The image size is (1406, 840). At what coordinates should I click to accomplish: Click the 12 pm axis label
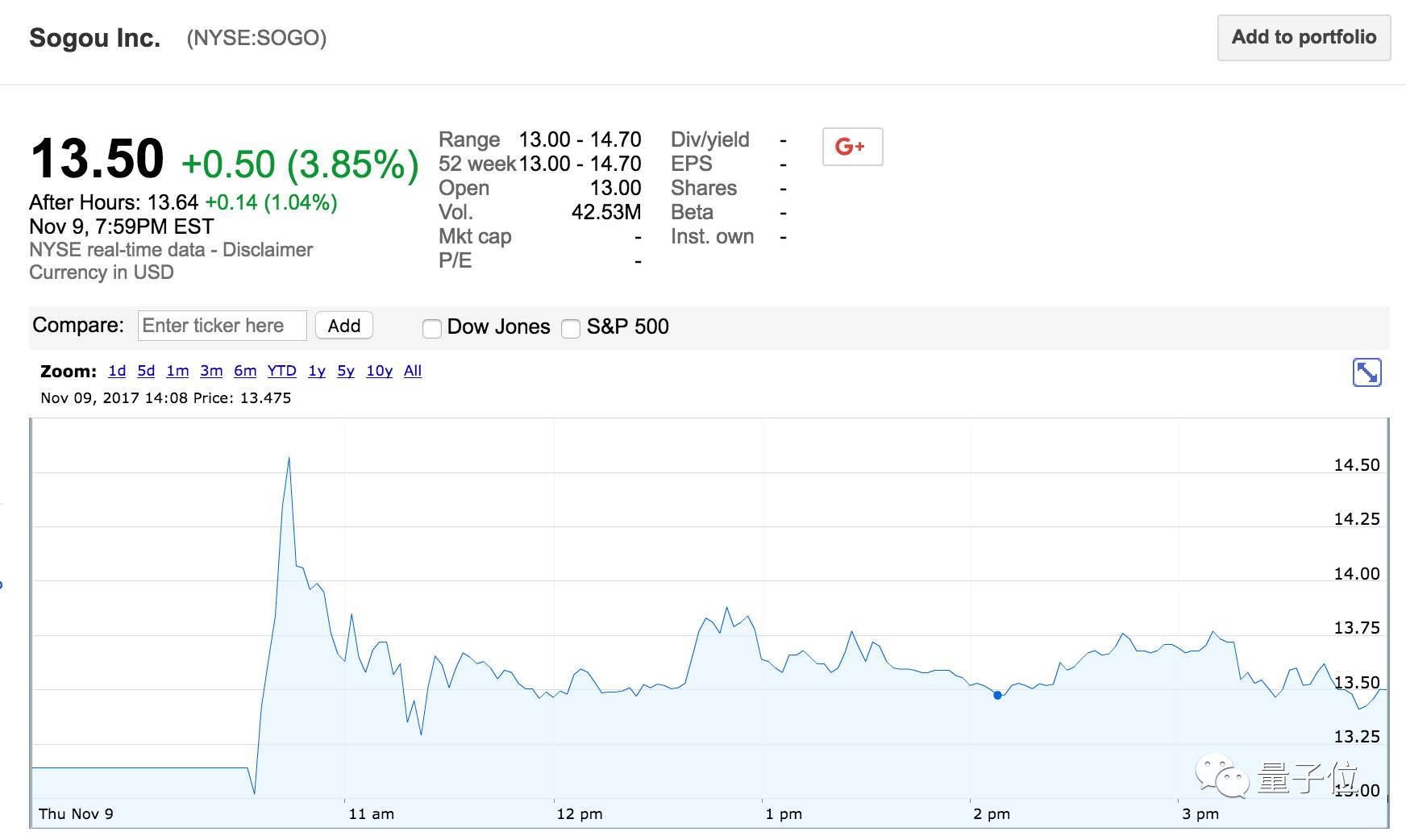point(580,814)
